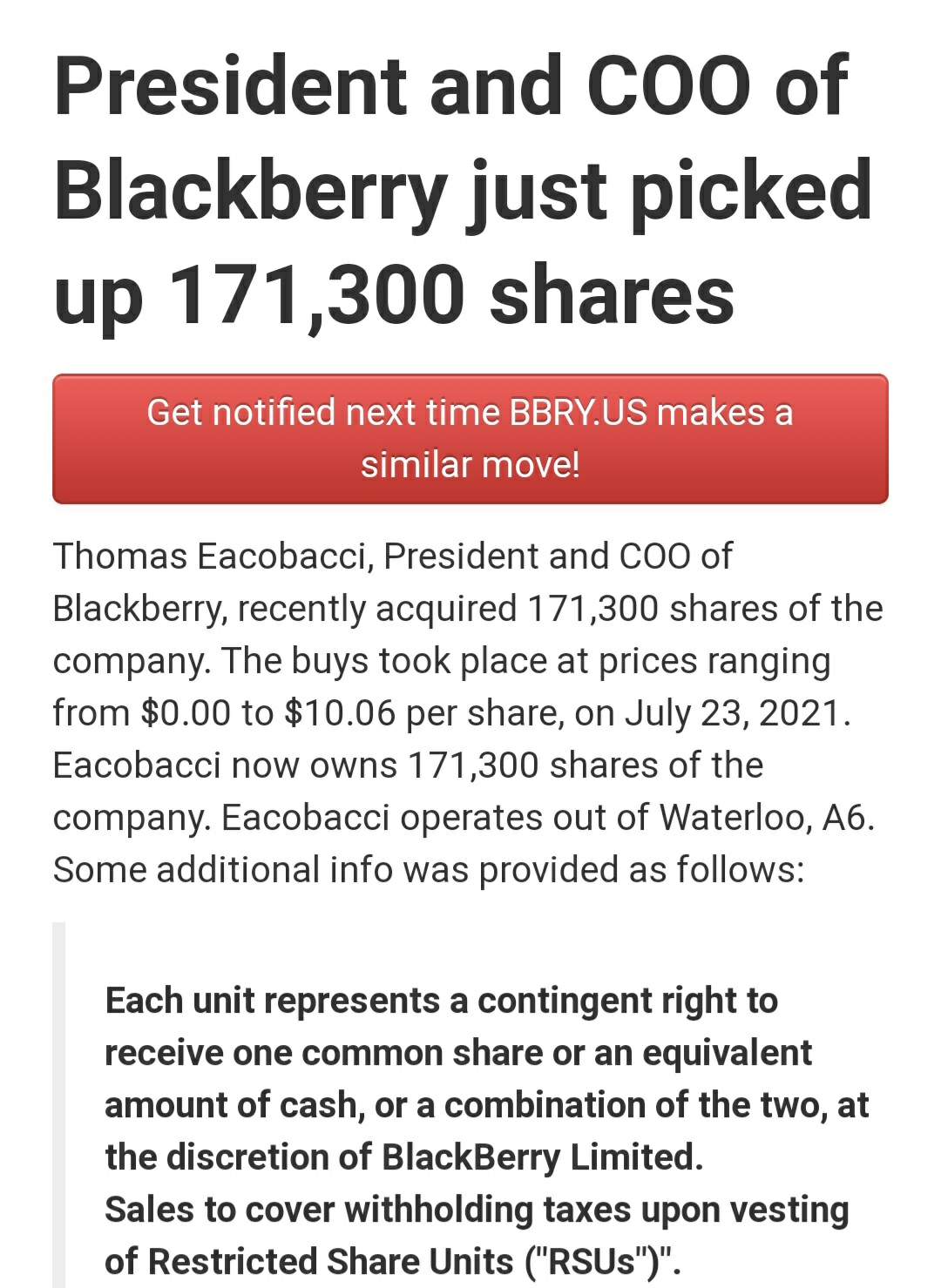The image size is (941, 1288).
Task: Click the 171,300 figure in the headline
Action: pos(318,294)
